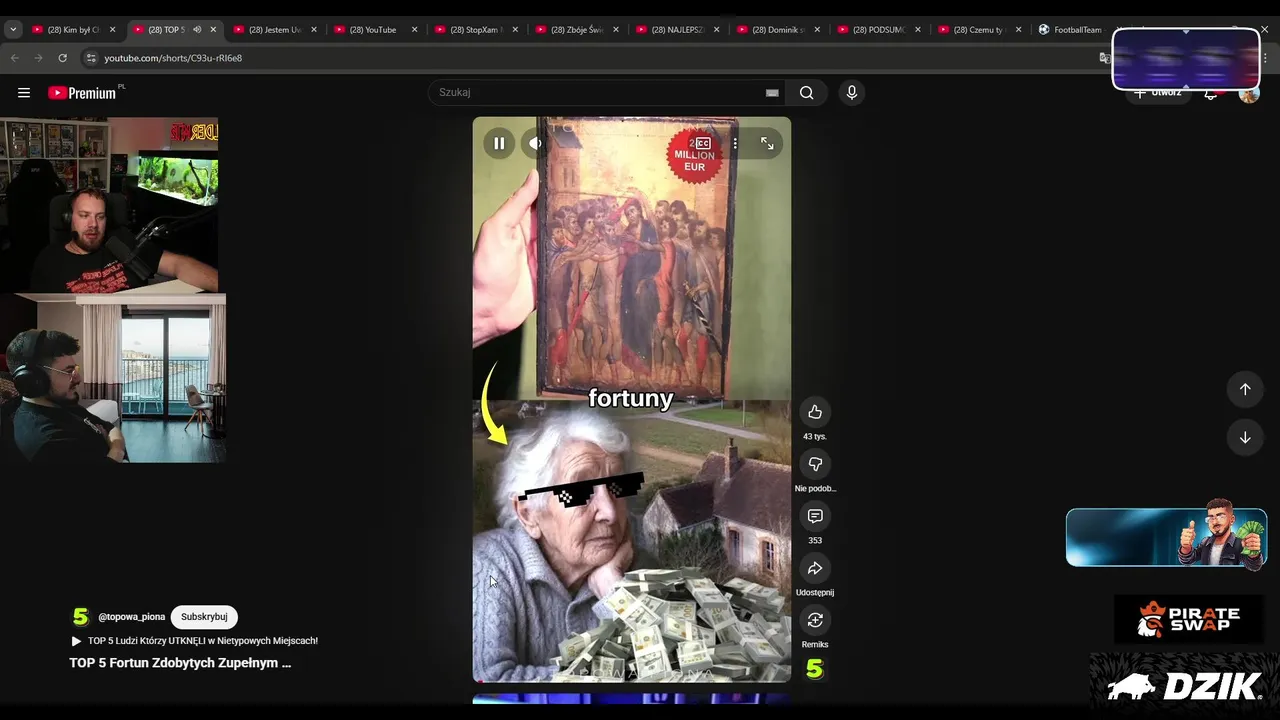Open topowa_piona channel avatar
This screenshot has width=1280, height=720.
(x=80, y=617)
